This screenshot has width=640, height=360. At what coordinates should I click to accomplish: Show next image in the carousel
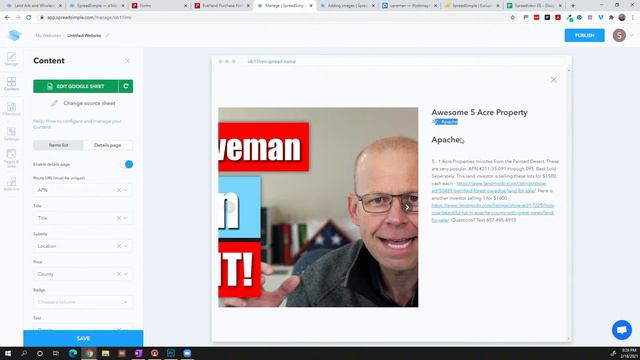[x=407, y=207]
